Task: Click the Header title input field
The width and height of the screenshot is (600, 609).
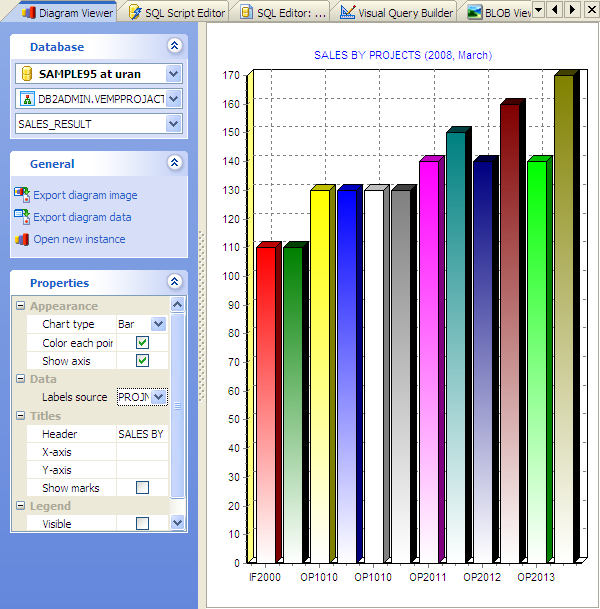Action: coord(141,434)
